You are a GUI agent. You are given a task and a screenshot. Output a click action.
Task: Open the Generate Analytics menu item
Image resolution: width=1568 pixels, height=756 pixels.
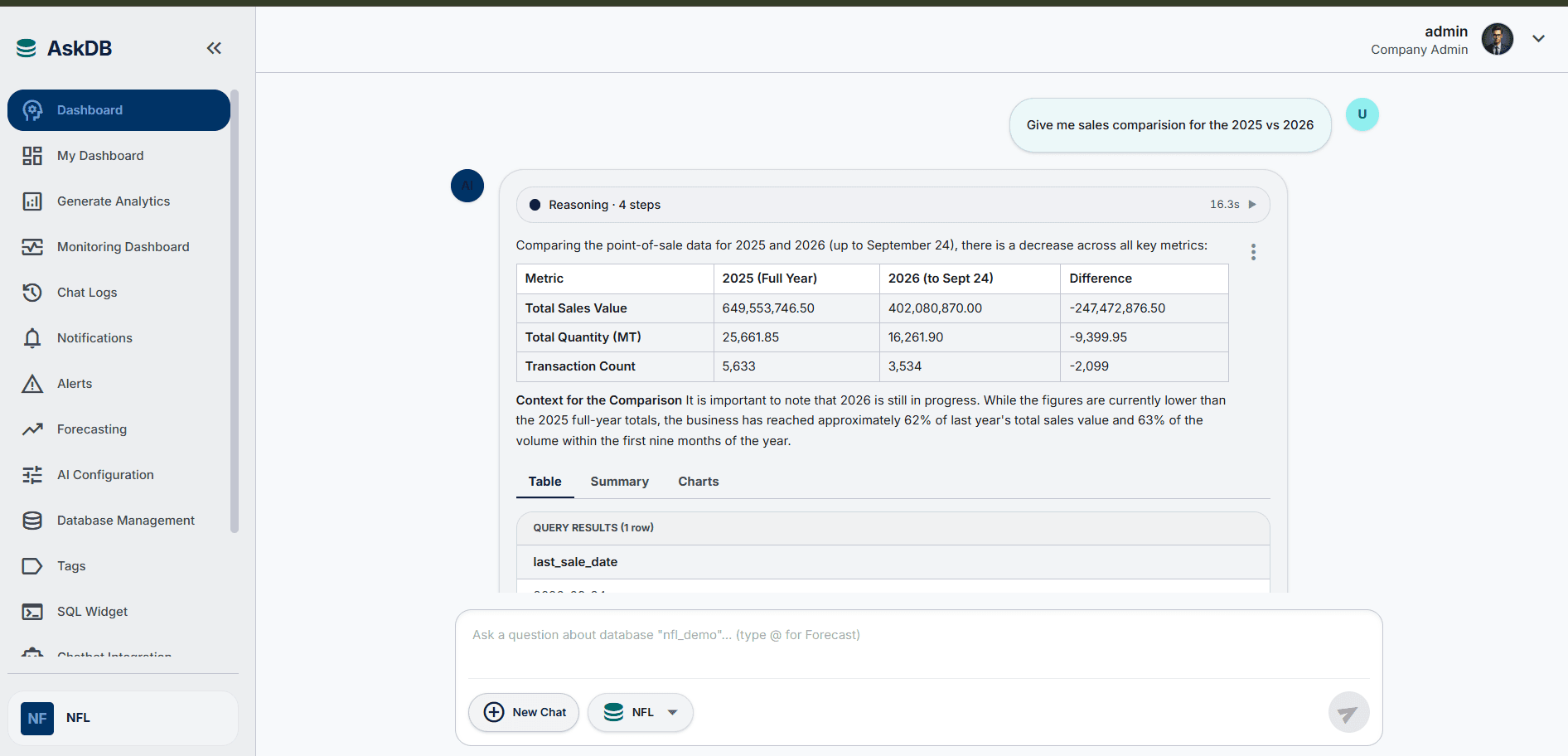119,201
